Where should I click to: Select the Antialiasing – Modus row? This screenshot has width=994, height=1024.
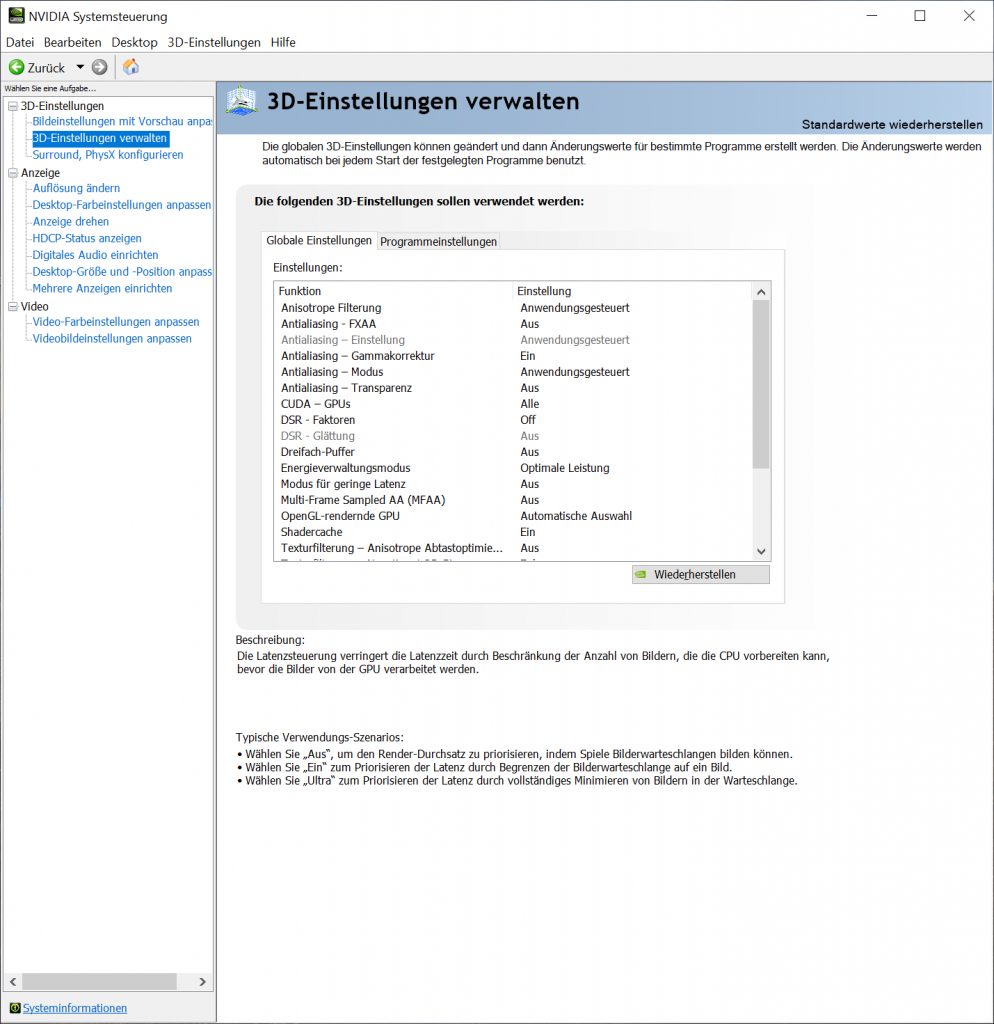(513, 372)
